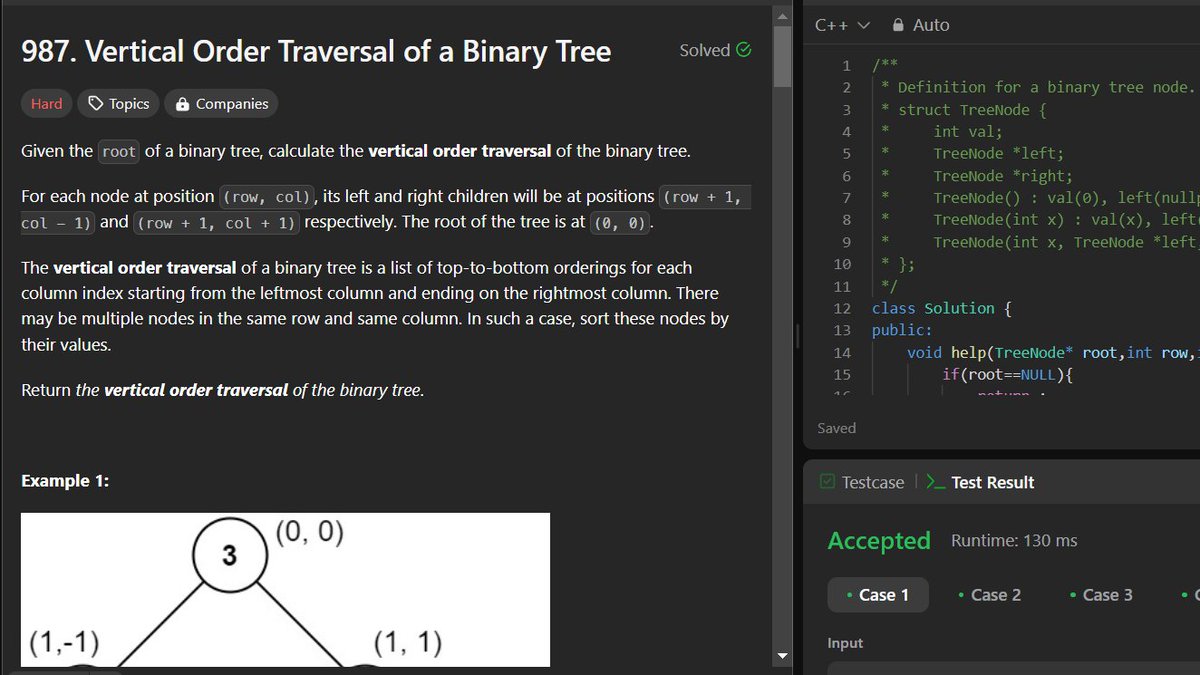Click the Input label
1200x675 pixels.
click(845, 643)
